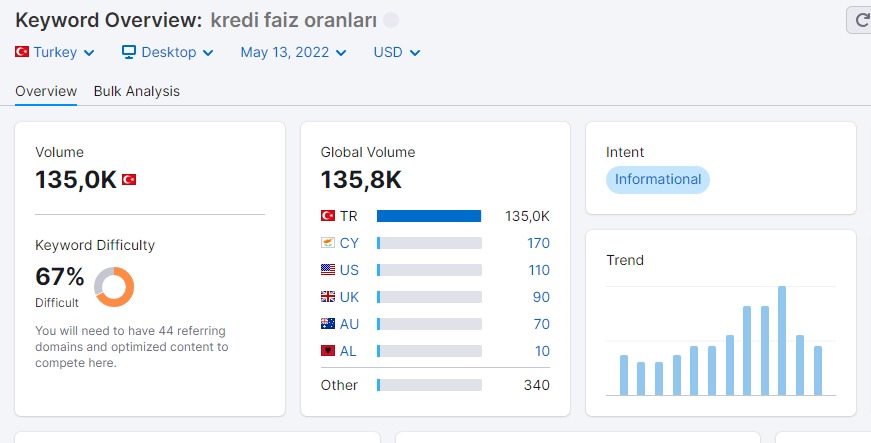Viewport: 871px width, 443px height.
Task: Click the Turkey flag in the TR row
Action: (328, 215)
